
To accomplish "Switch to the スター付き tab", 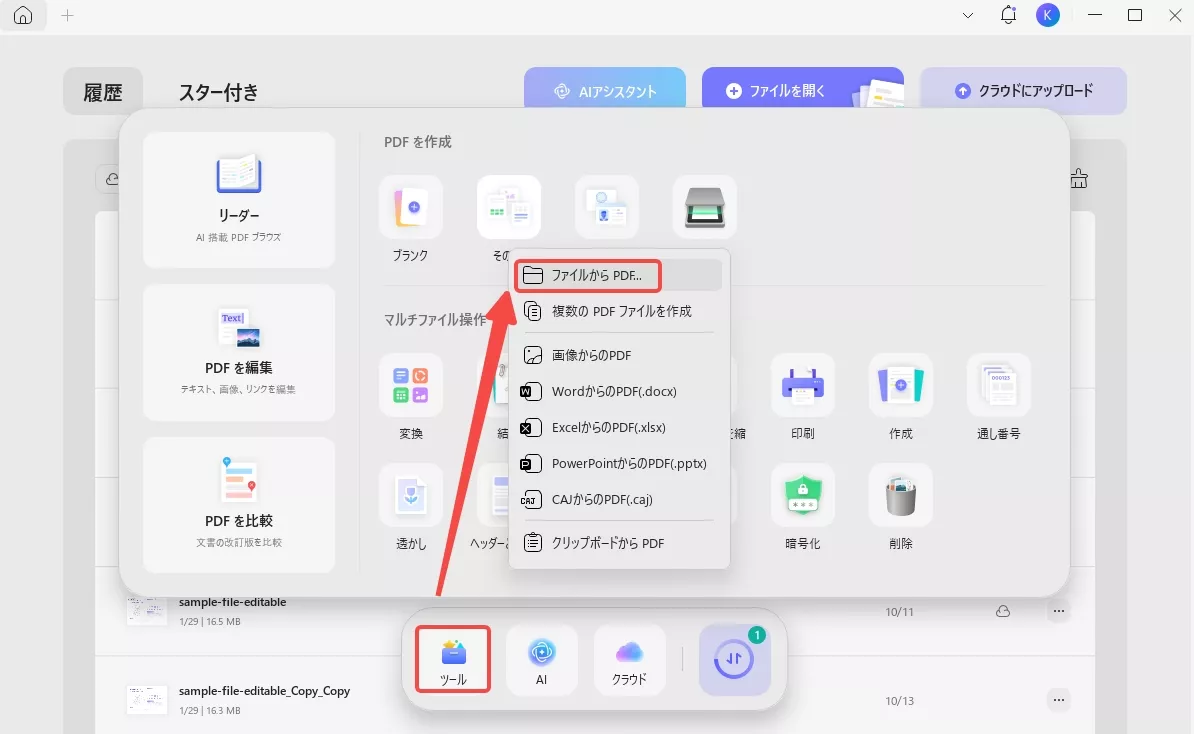I will [218, 92].
